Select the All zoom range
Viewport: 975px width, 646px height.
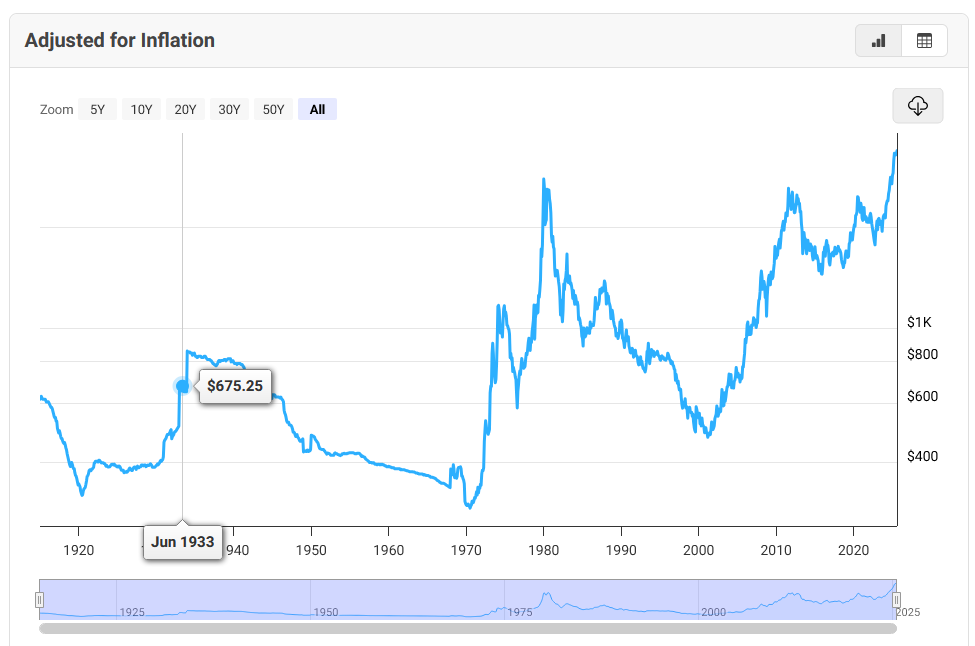(317, 110)
